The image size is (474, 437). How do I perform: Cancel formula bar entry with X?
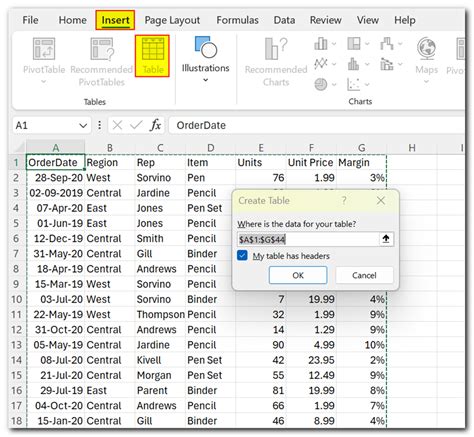point(117,125)
